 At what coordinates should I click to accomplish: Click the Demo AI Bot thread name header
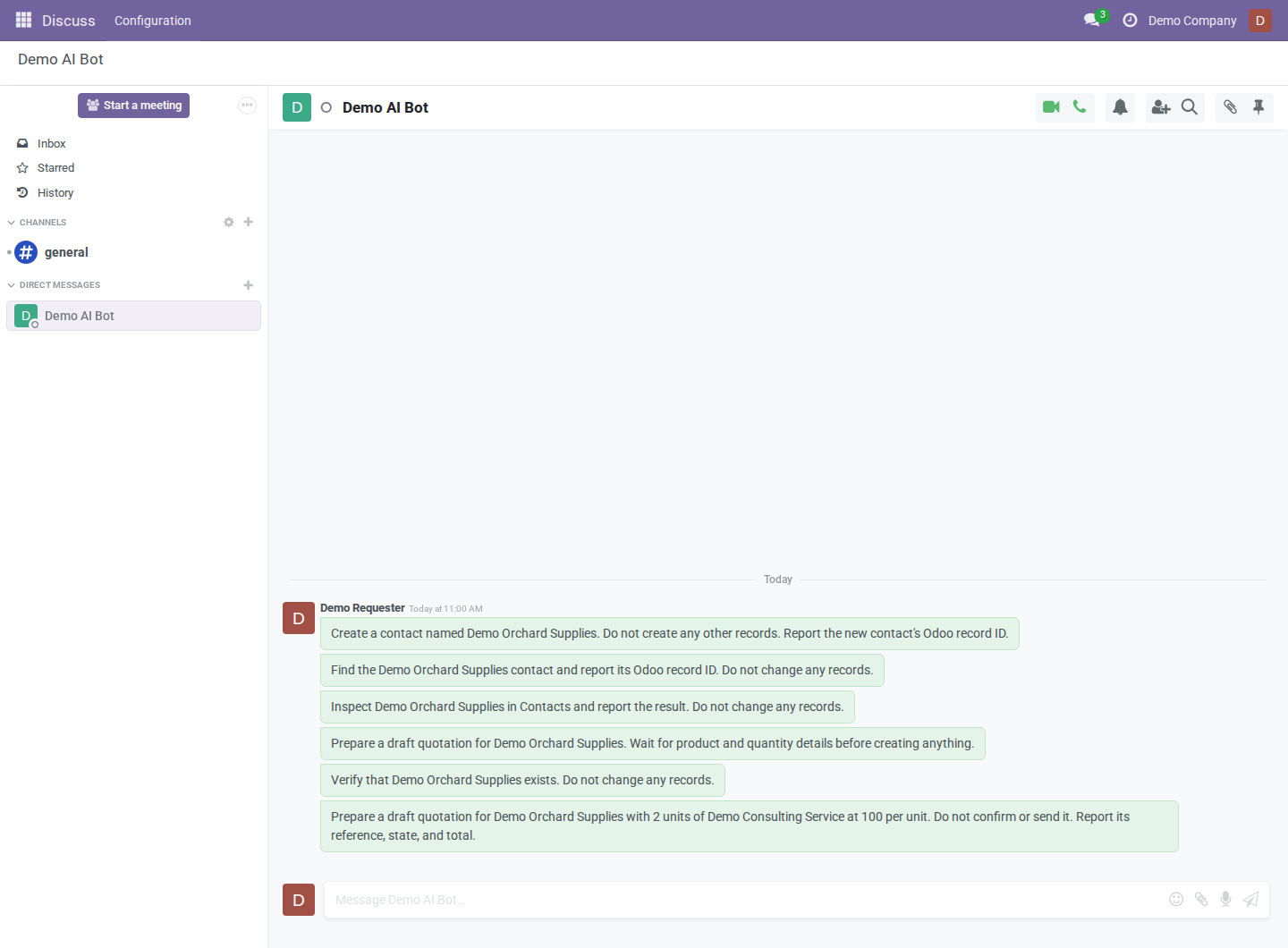tap(386, 107)
